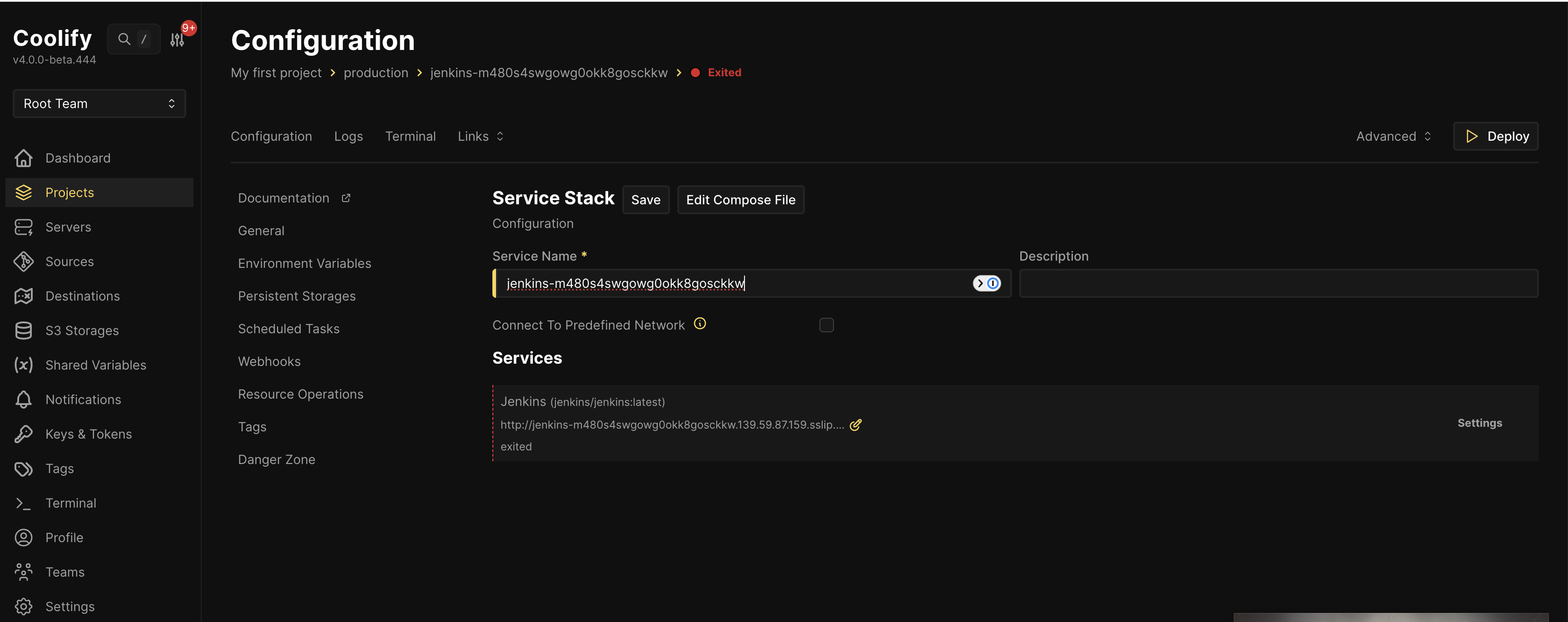Click the Keys & Tokens key icon
This screenshot has height=622, width=1568.
coord(24,433)
